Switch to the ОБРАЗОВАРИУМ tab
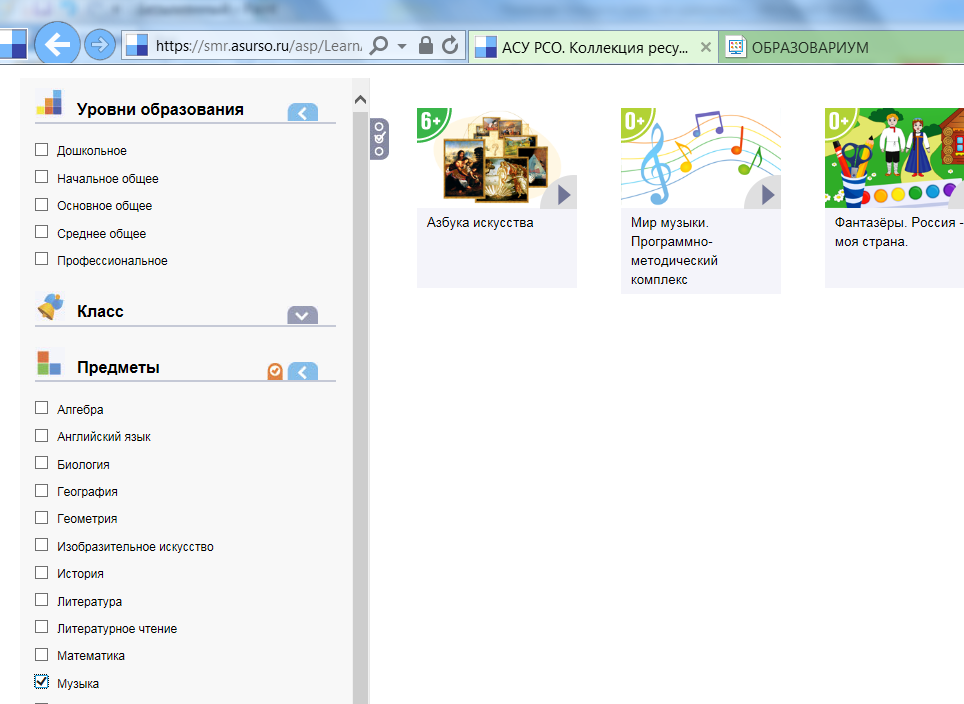This screenshot has width=964, height=704. click(x=841, y=47)
